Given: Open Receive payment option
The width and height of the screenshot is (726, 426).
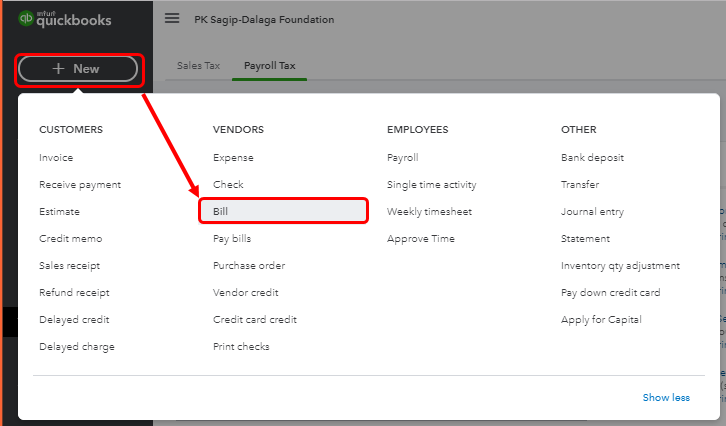Looking at the screenshot, I should point(80,185).
